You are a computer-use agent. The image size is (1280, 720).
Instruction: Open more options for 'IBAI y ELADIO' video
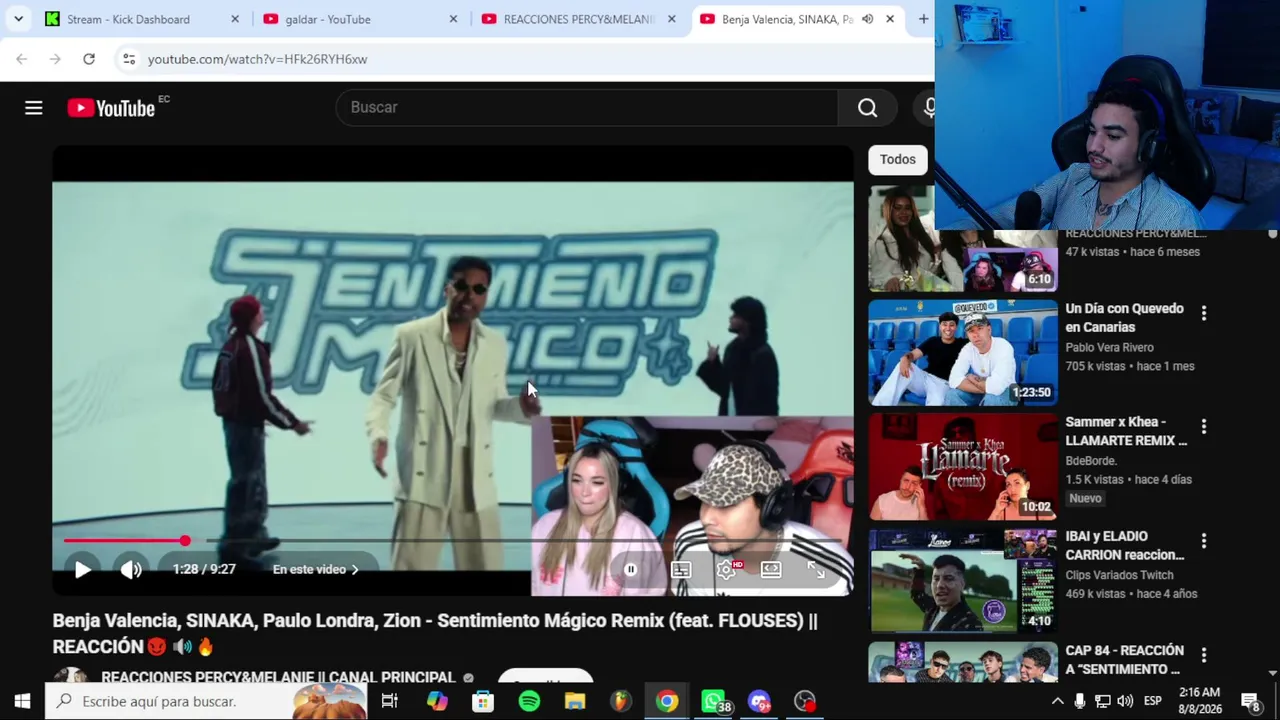pos(1204,541)
